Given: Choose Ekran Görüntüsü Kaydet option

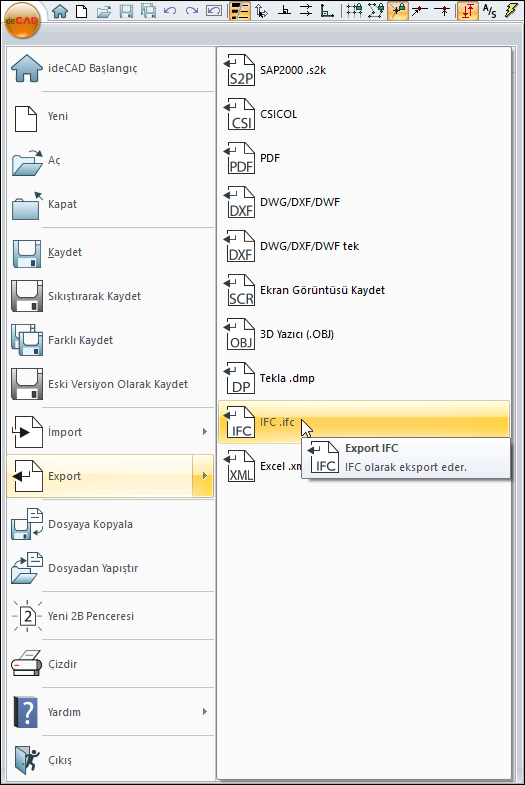Looking at the screenshot, I should pos(364,291).
